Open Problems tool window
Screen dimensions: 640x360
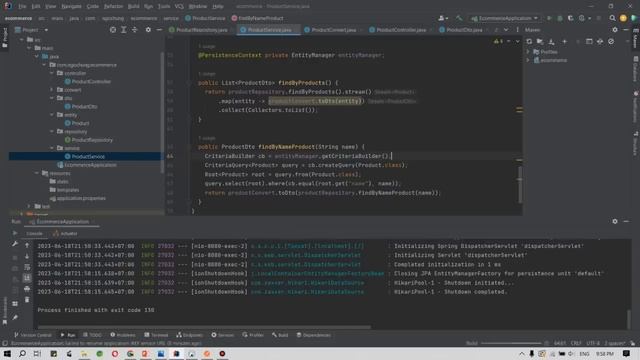point(123,335)
